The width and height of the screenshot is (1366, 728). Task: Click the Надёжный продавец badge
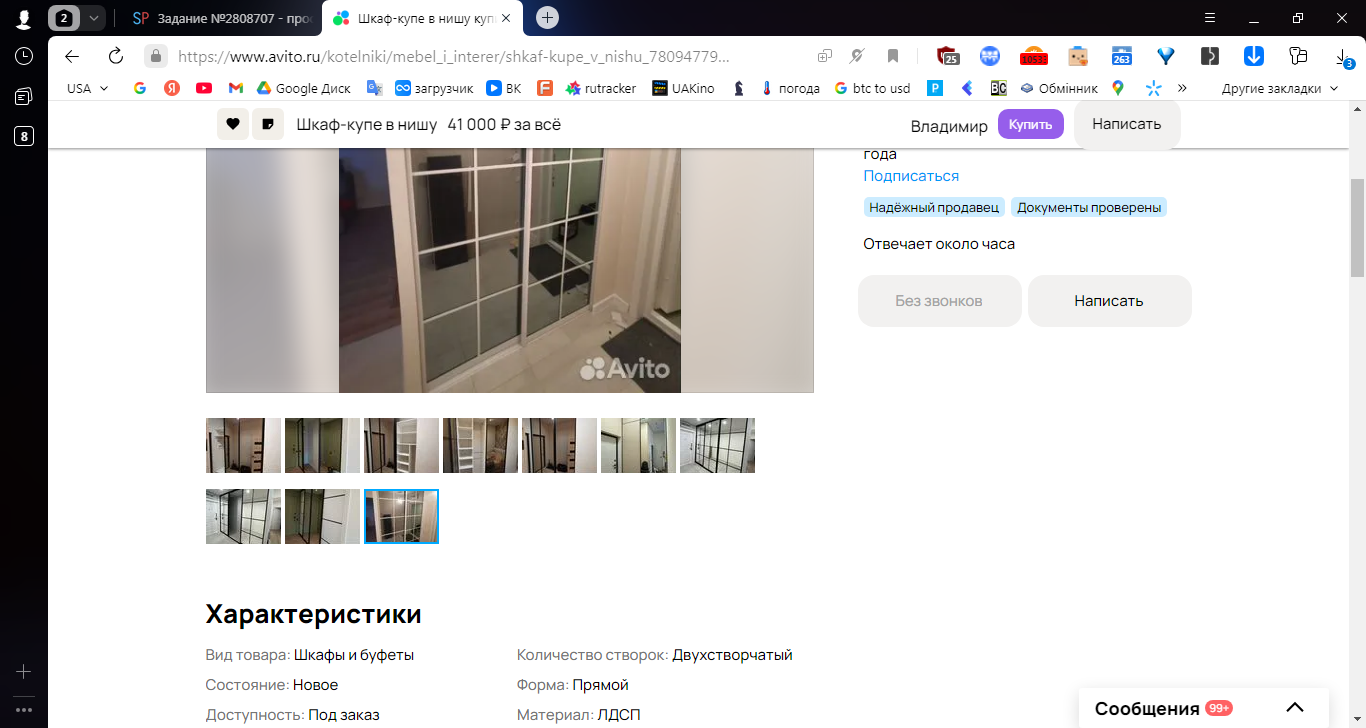pos(934,208)
